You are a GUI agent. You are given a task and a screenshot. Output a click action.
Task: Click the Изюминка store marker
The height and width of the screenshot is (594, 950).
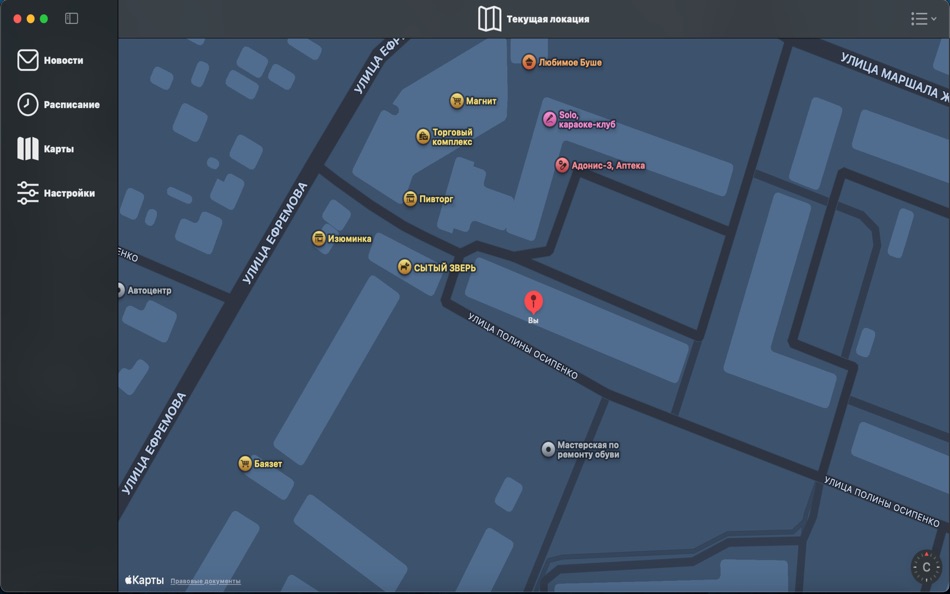pos(319,238)
